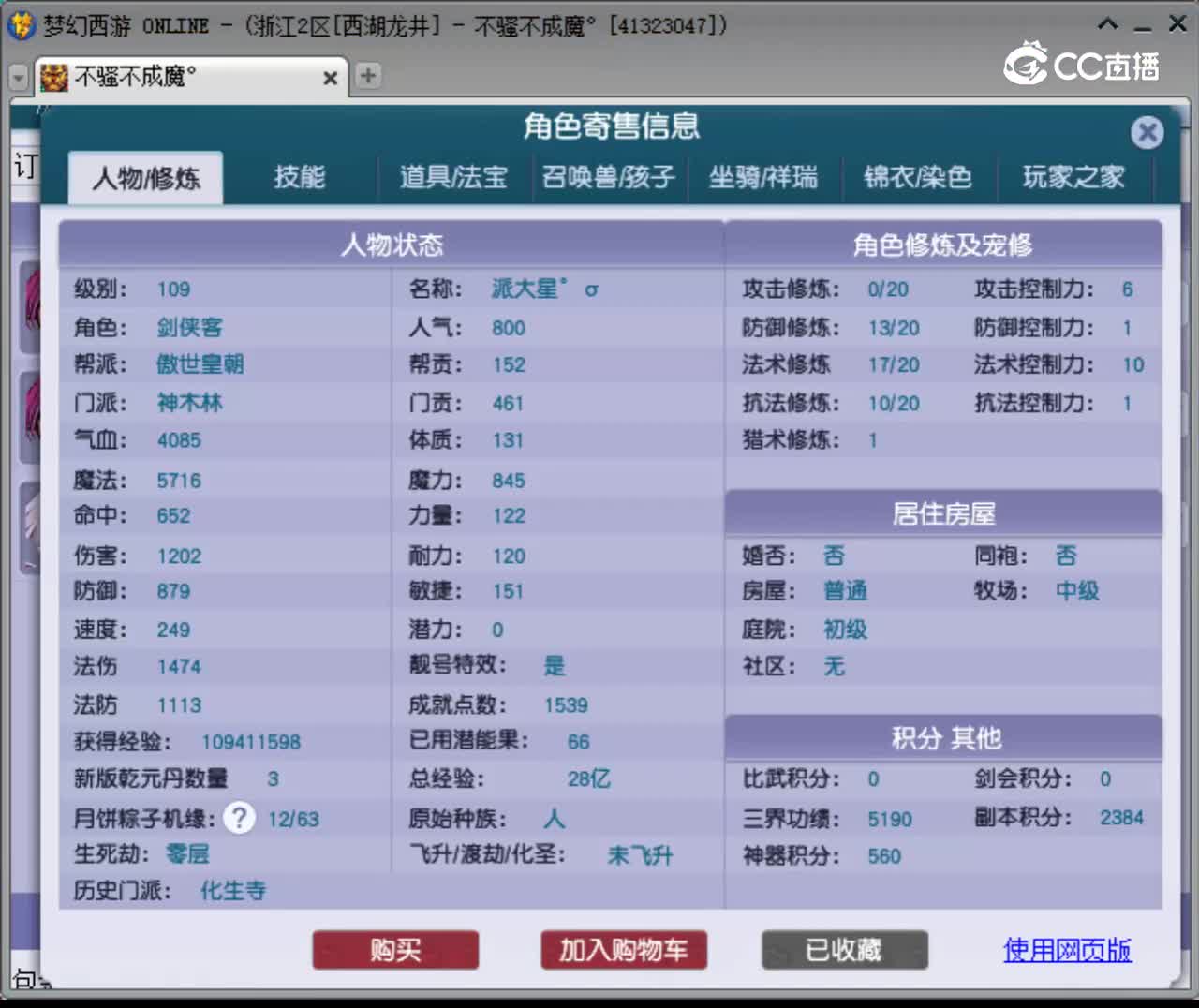Click the 三界功绩 value 5190
Screen dimensions: 1199x1008
pos(890,820)
